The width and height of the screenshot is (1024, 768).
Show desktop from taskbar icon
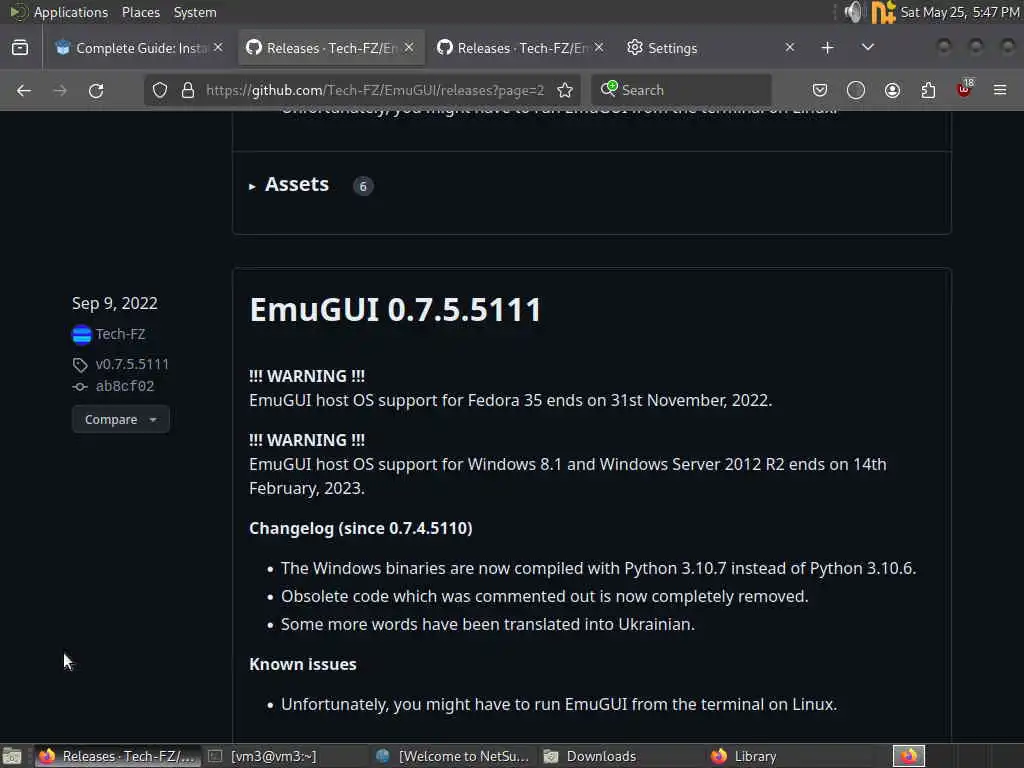12,756
